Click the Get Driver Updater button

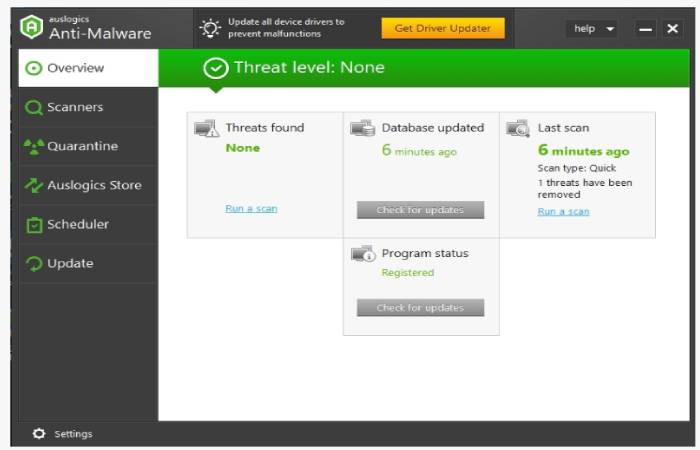[x=443, y=28]
